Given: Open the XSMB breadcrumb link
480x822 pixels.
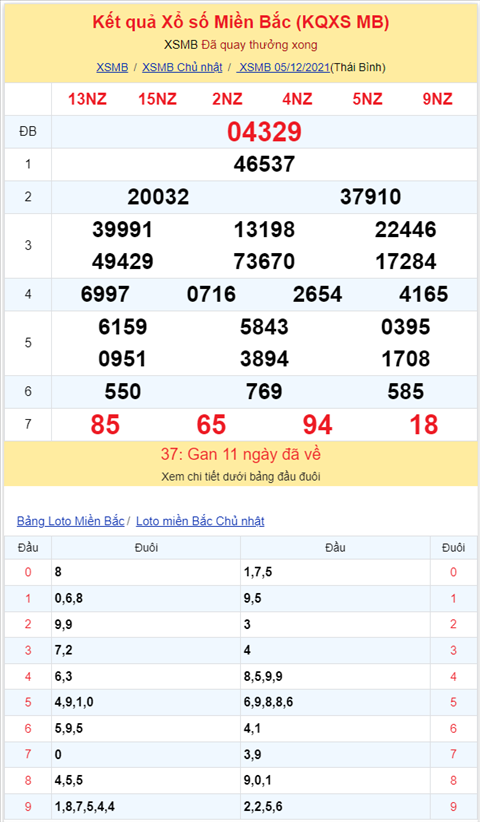Looking at the screenshot, I should (x=112, y=67).
